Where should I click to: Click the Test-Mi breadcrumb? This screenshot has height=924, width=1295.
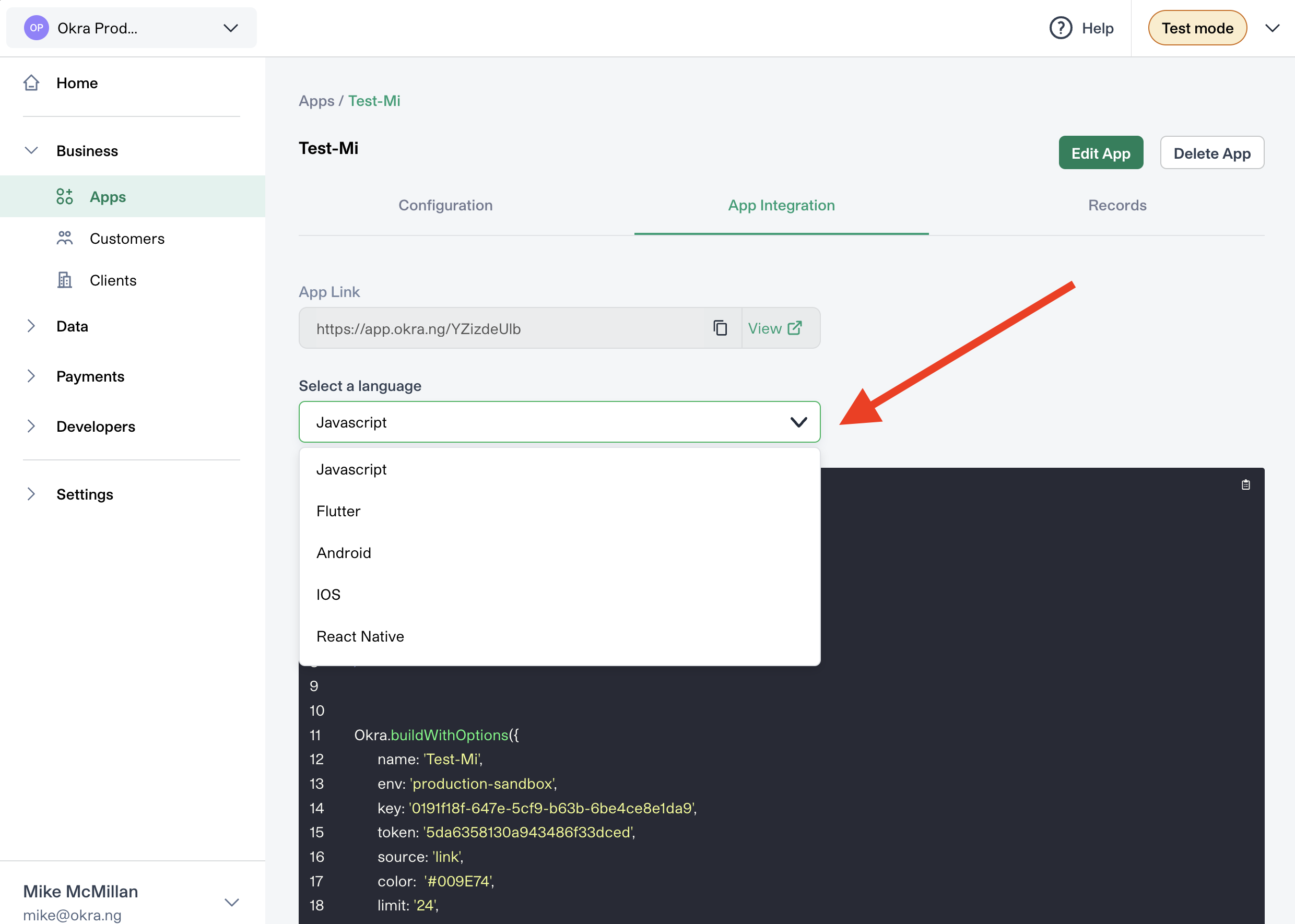coord(374,101)
